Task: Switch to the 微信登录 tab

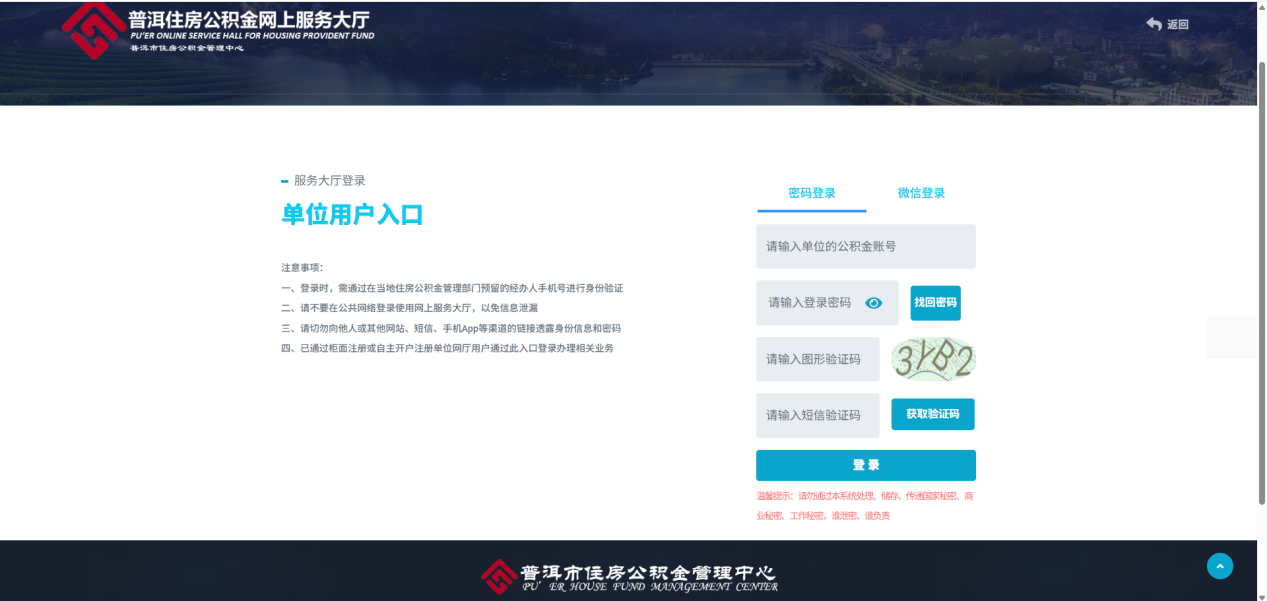Action: (x=920, y=193)
